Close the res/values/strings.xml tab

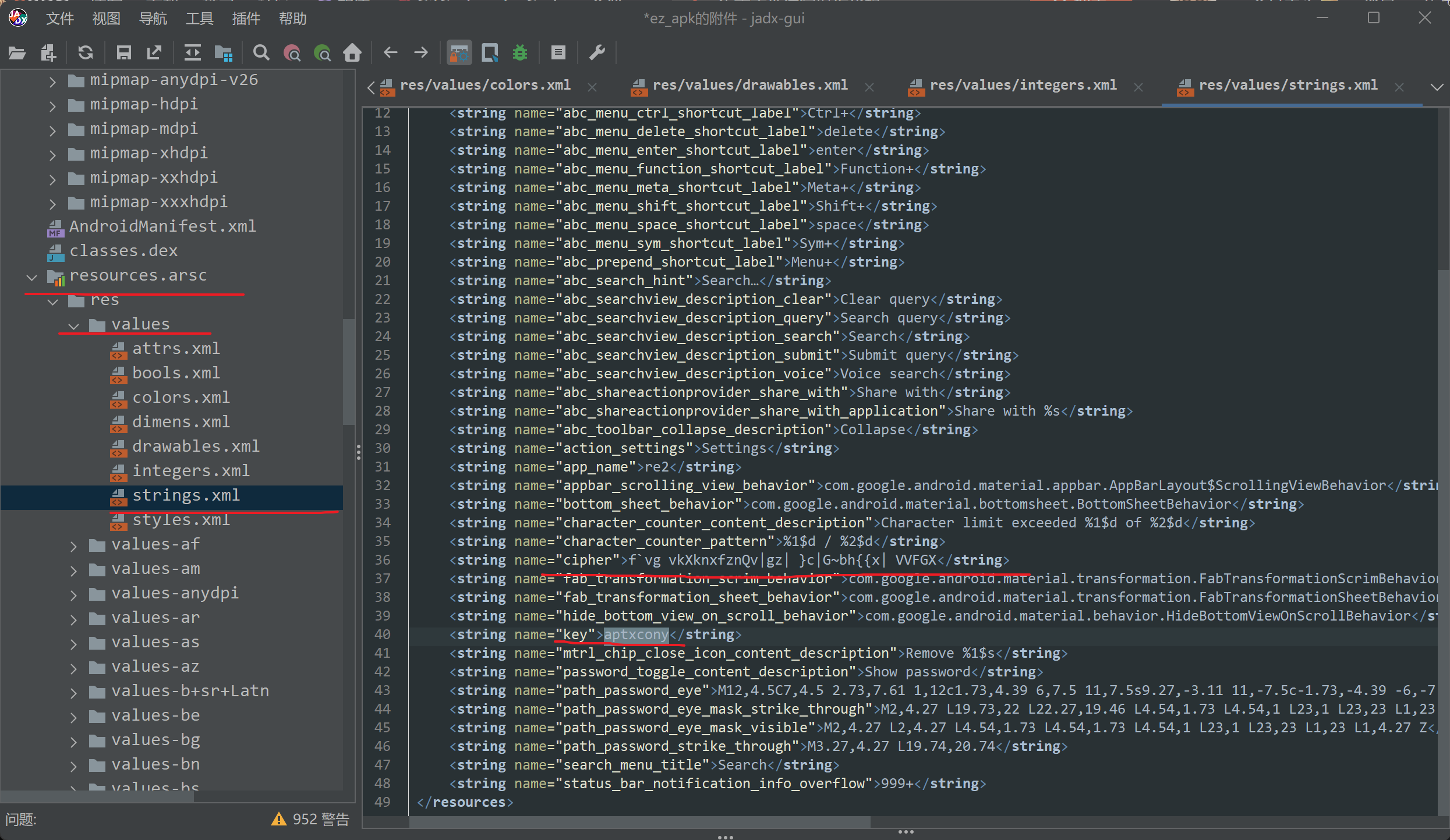(1399, 87)
